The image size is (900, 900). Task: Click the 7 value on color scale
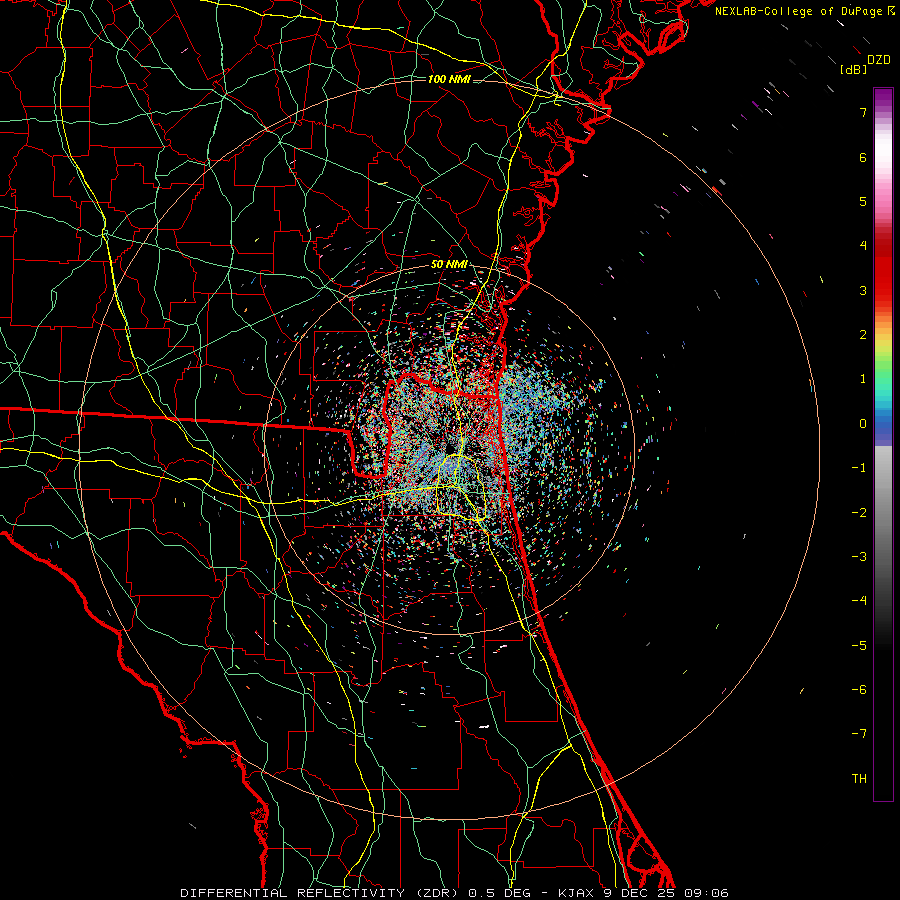[x=863, y=112]
